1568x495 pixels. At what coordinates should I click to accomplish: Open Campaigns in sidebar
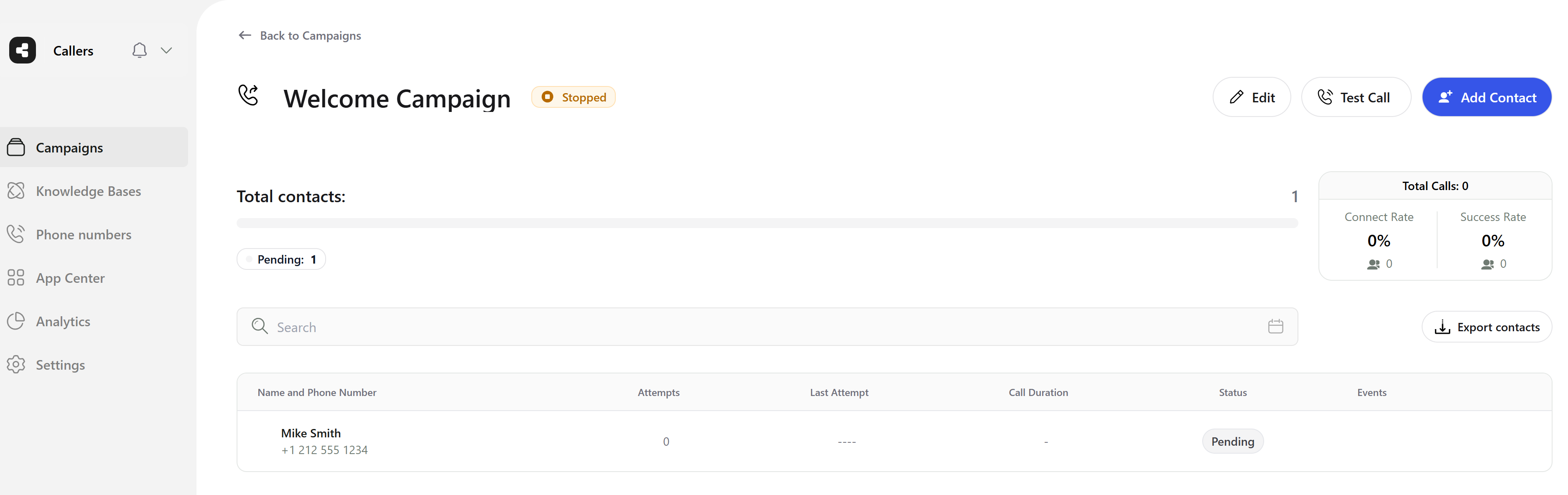click(69, 148)
